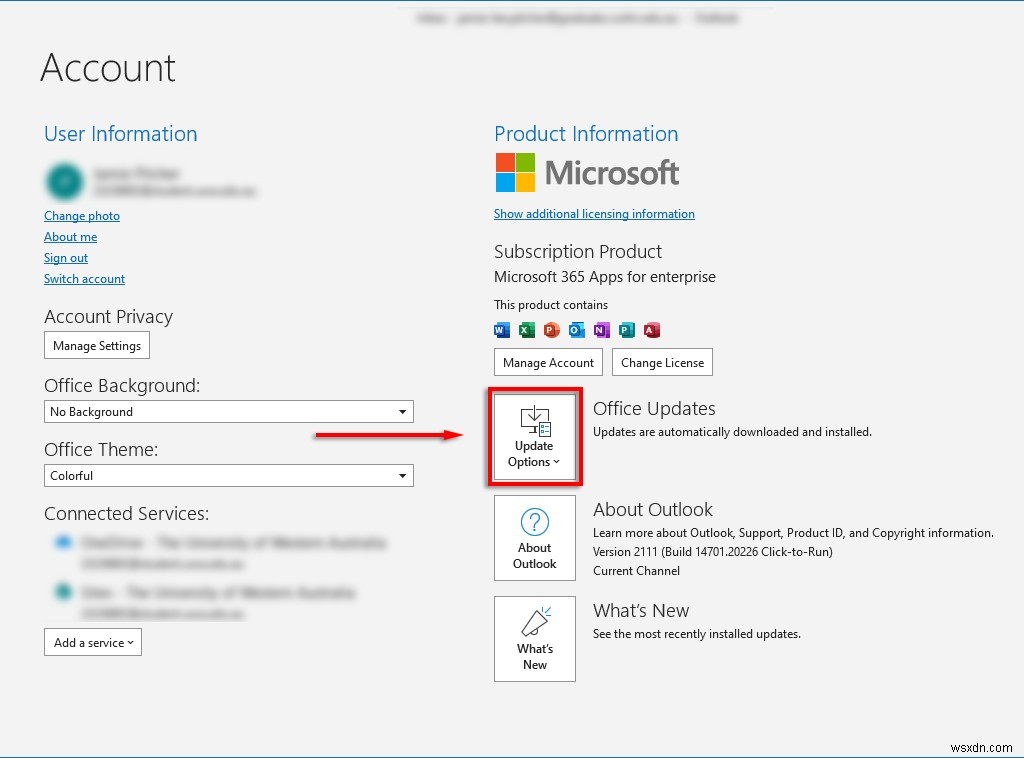Click the OneDrive connected service icon

coord(63,541)
